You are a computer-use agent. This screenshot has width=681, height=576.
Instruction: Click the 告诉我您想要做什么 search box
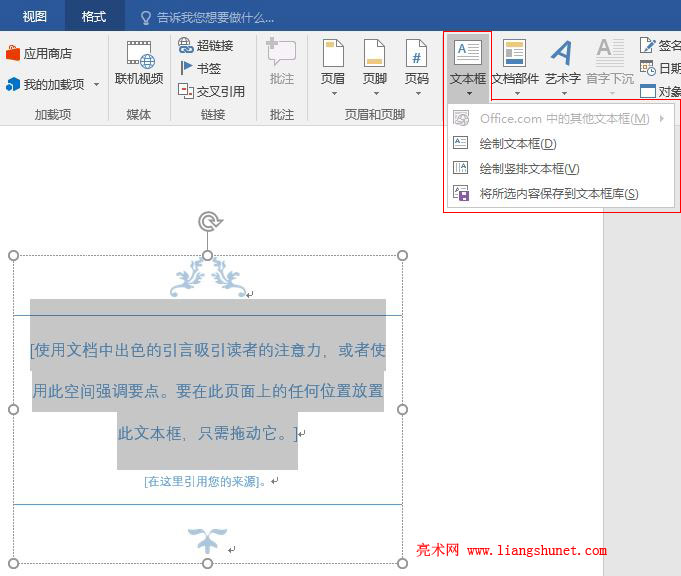click(x=215, y=18)
